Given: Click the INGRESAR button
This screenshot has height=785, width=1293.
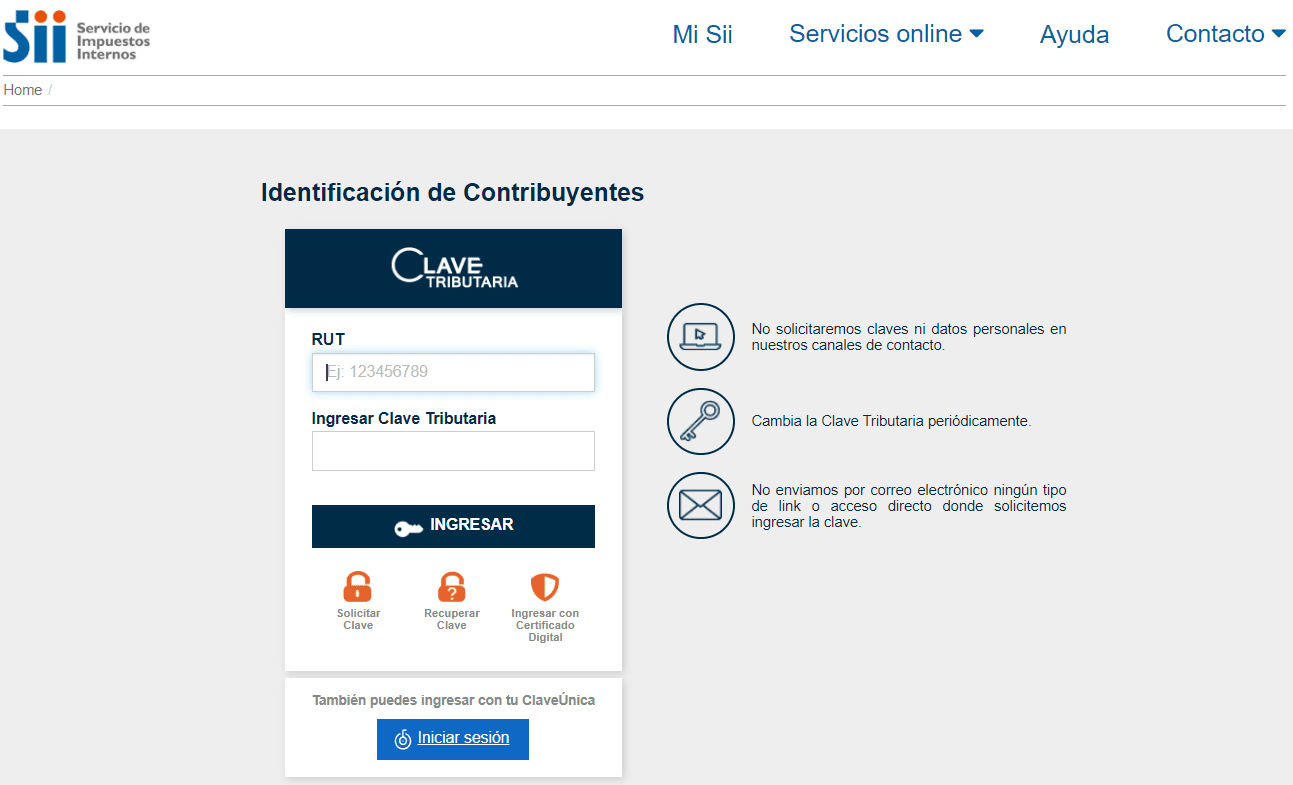Looking at the screenshot, I should [453, 526].
